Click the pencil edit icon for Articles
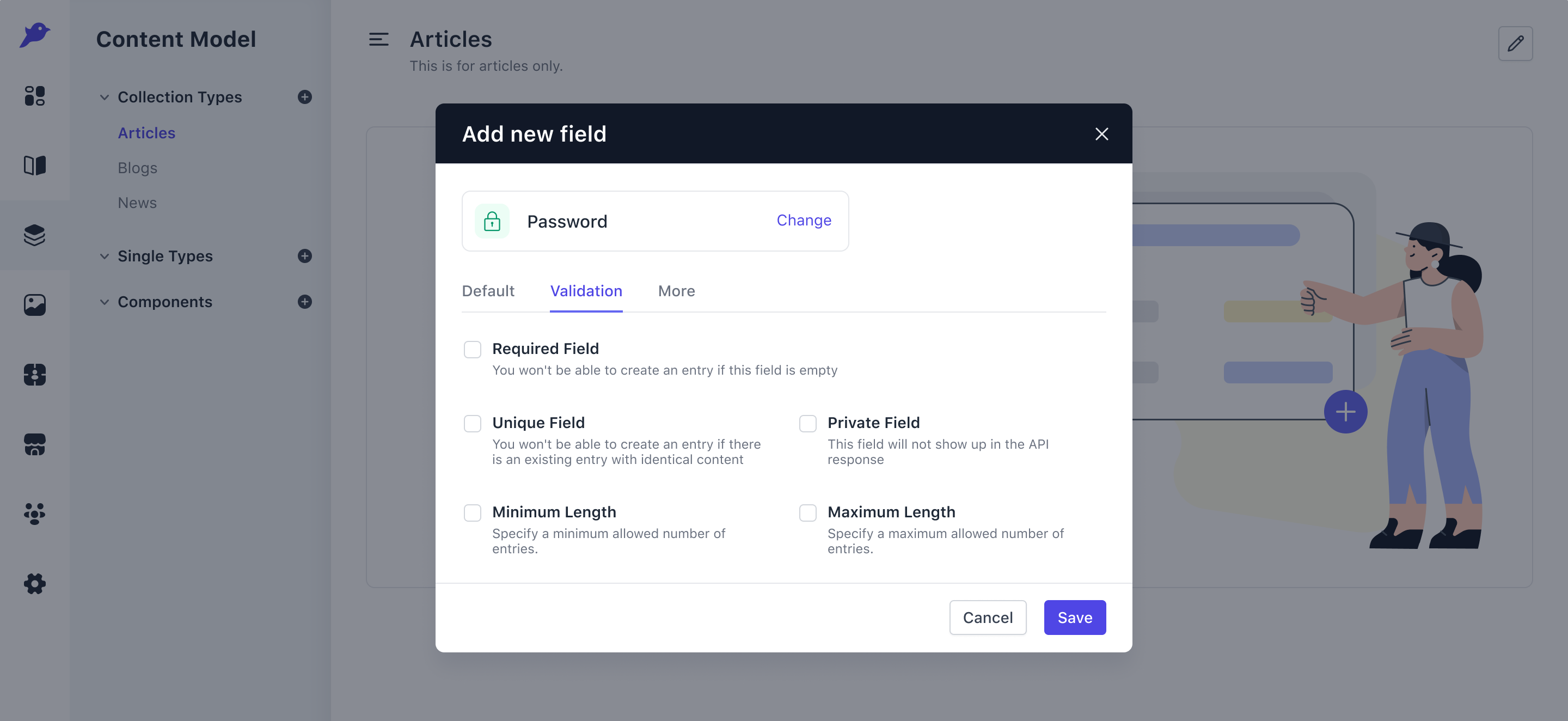 (x=1515, y=43)
